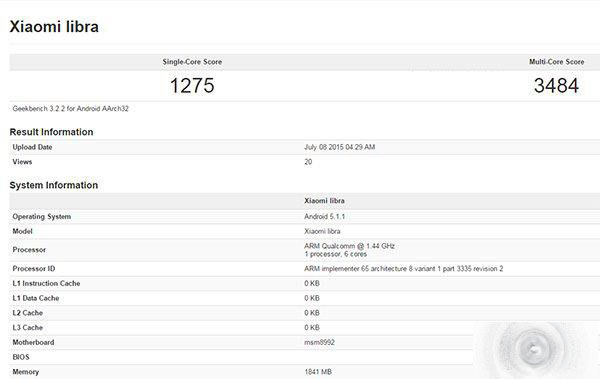Click the 'ARM implementer 65 architecture 8' value
This screenshot has height=379, width=600.
[x=404, y=269]
